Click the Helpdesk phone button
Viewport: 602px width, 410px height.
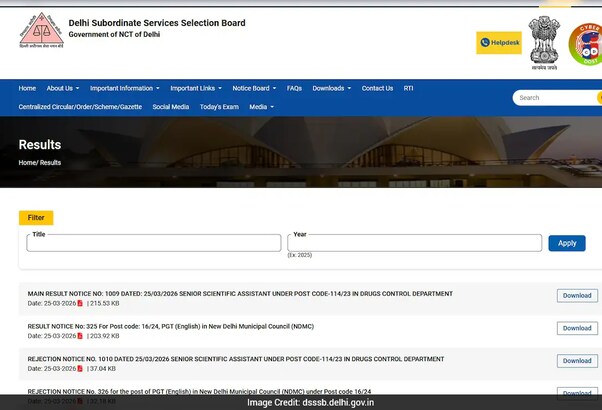pyautogui.click(x=499, y=43)
